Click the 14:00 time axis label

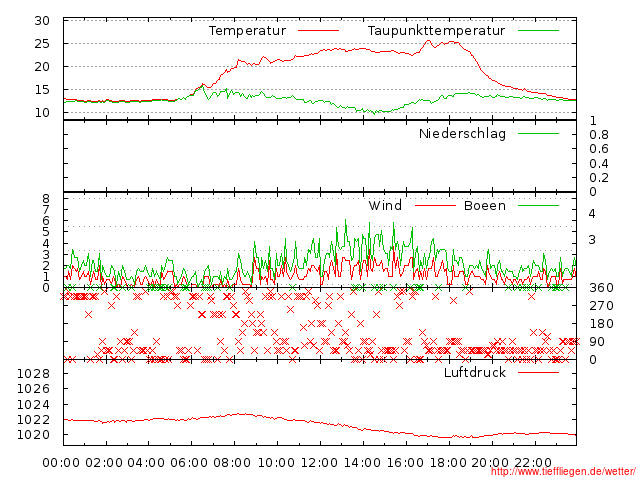pyautogui.click(x=362, y=463)
